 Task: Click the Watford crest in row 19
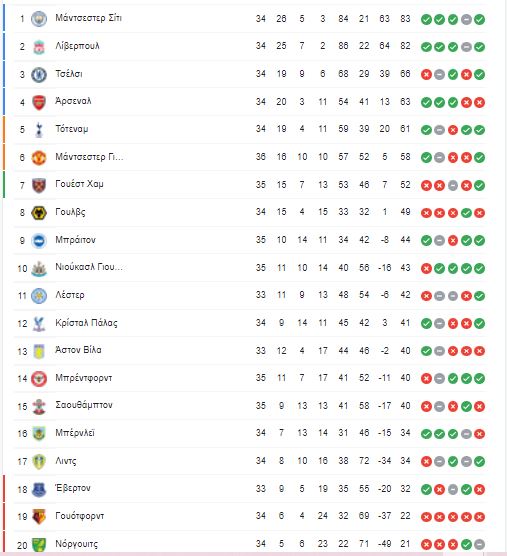(x=39, y=517)
